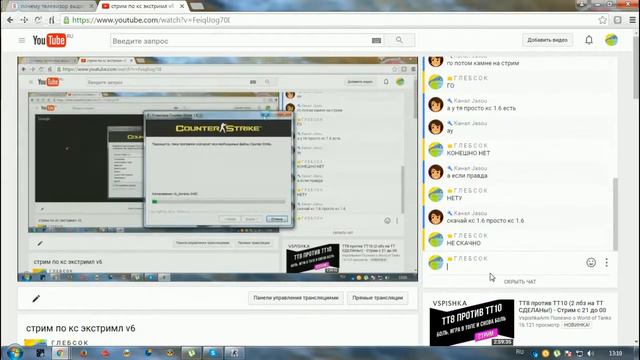This screenshot has height=360, width=640.
Task: Click the Chrome icon in the taskbar
Action: click(x=60, y=353)
